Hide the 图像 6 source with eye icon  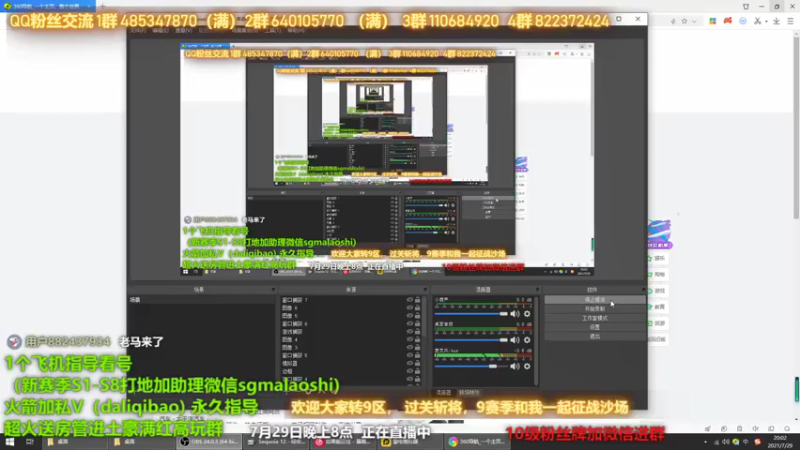pyautogui.click(x=410, y=308)
